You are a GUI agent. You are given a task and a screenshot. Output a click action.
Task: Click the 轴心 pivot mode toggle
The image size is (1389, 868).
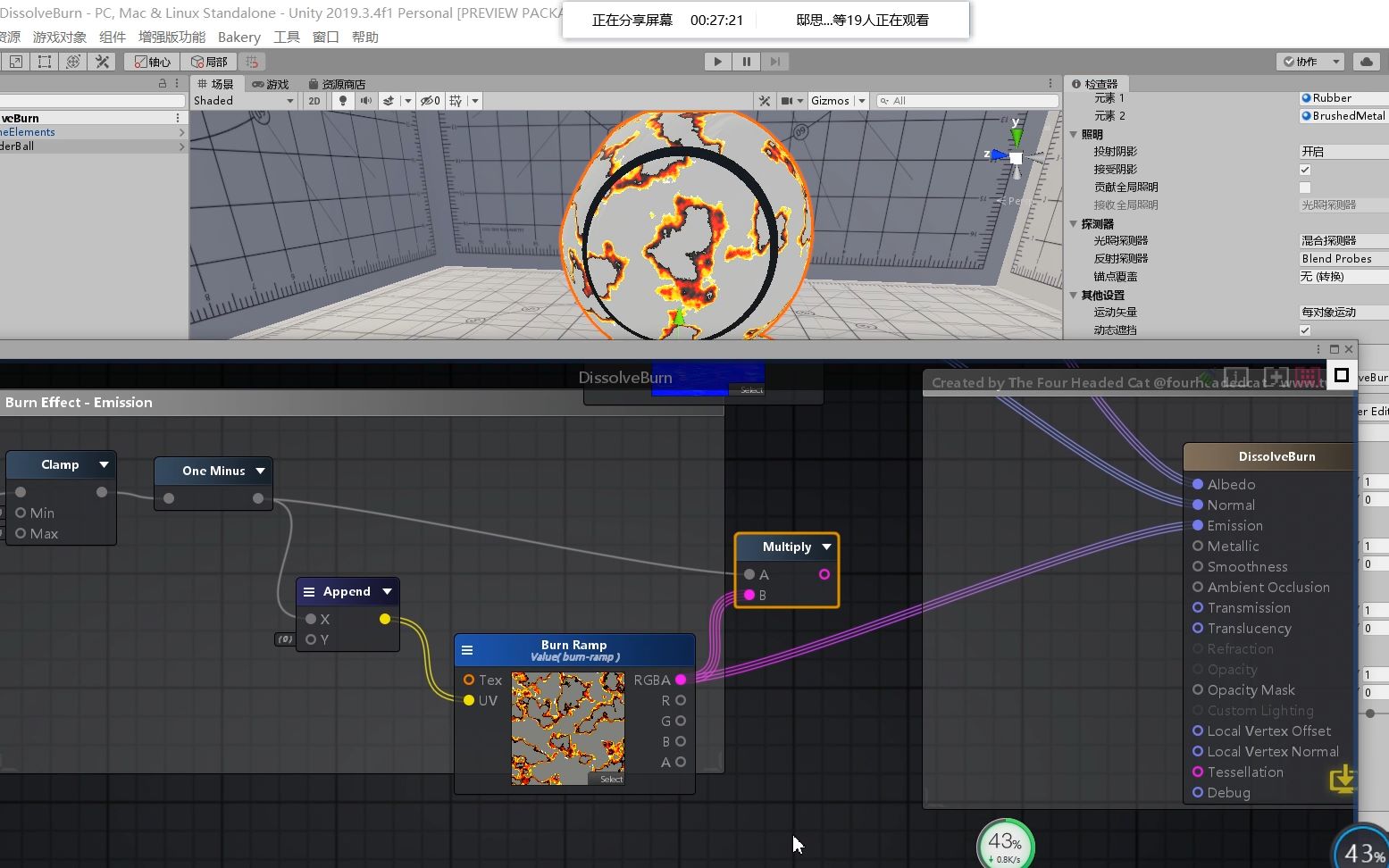tap(152, 62)
